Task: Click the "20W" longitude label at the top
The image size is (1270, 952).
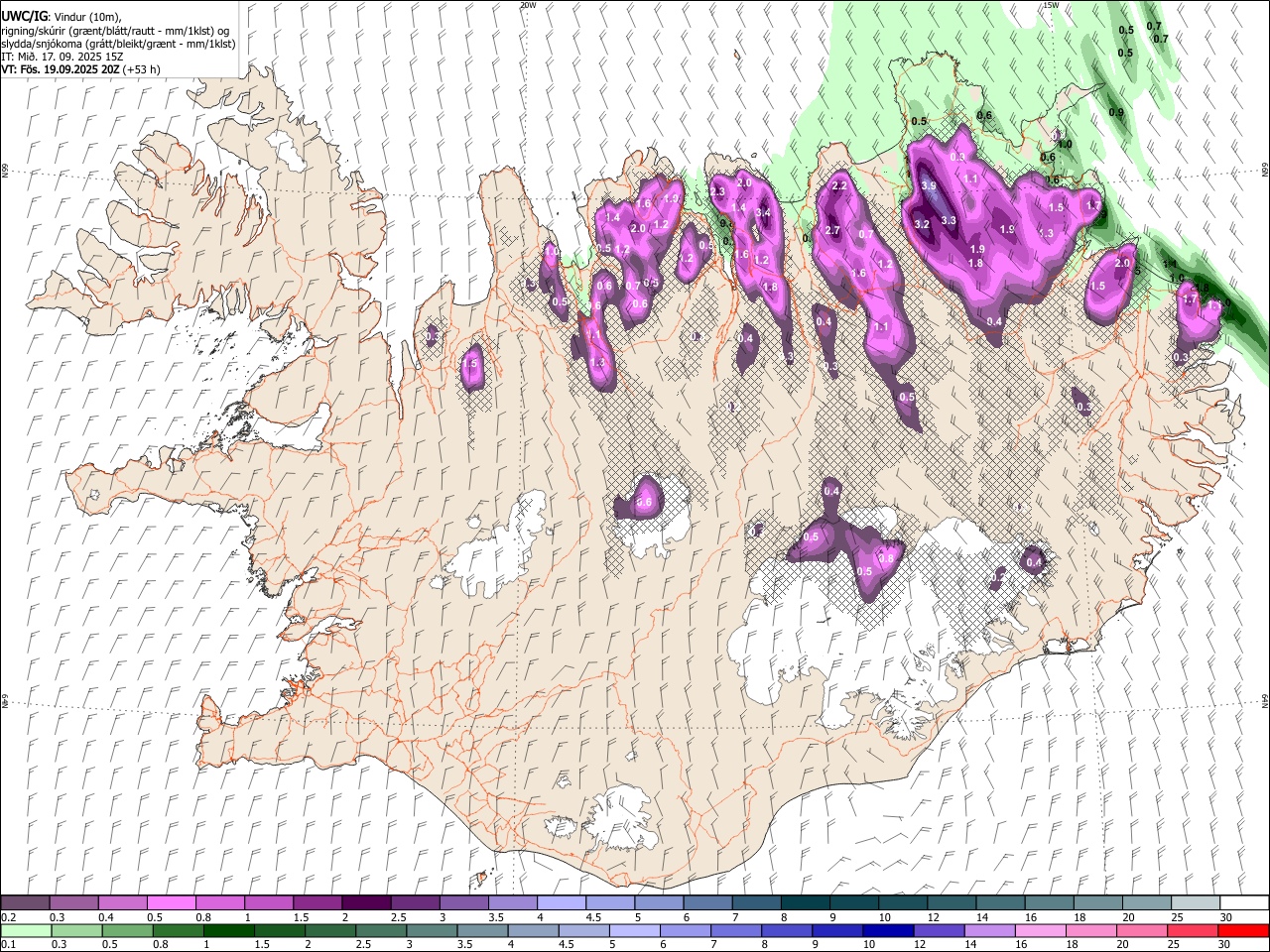Action: pyautogui.click(x=528, y=5)
